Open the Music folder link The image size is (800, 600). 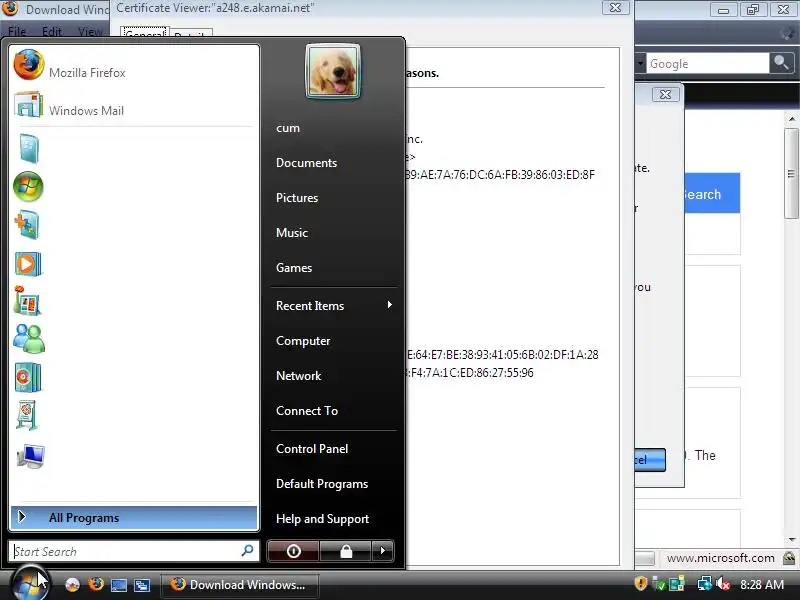(x=292, y=233)
